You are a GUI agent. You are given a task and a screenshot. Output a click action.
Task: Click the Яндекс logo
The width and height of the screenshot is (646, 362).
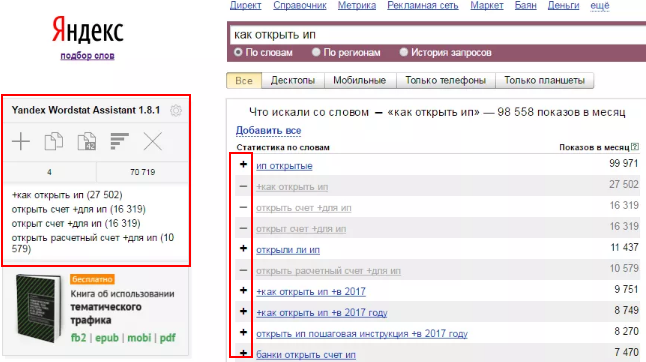(87, 30)
